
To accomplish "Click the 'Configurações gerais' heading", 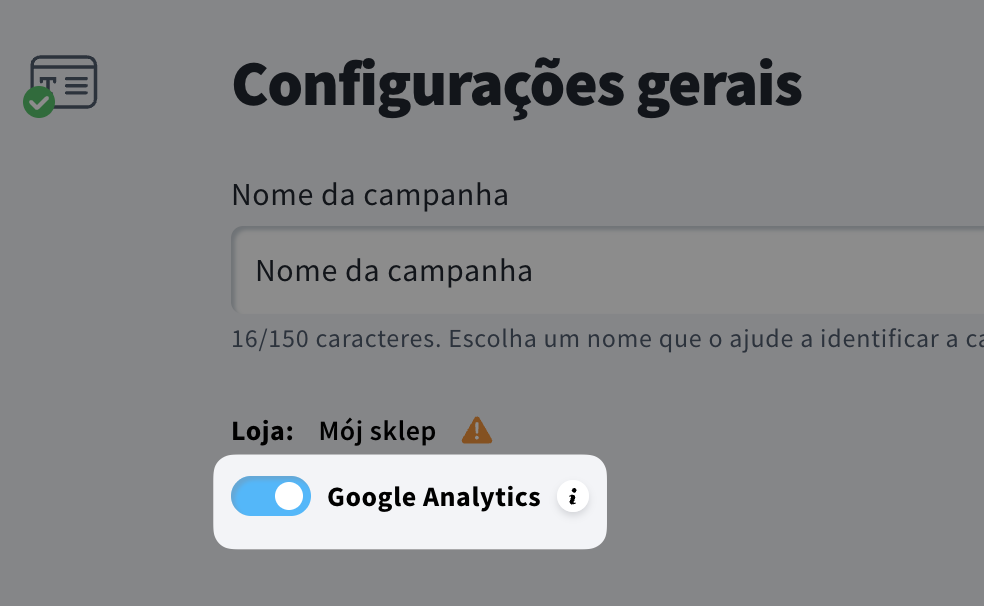I will point(516,86).
